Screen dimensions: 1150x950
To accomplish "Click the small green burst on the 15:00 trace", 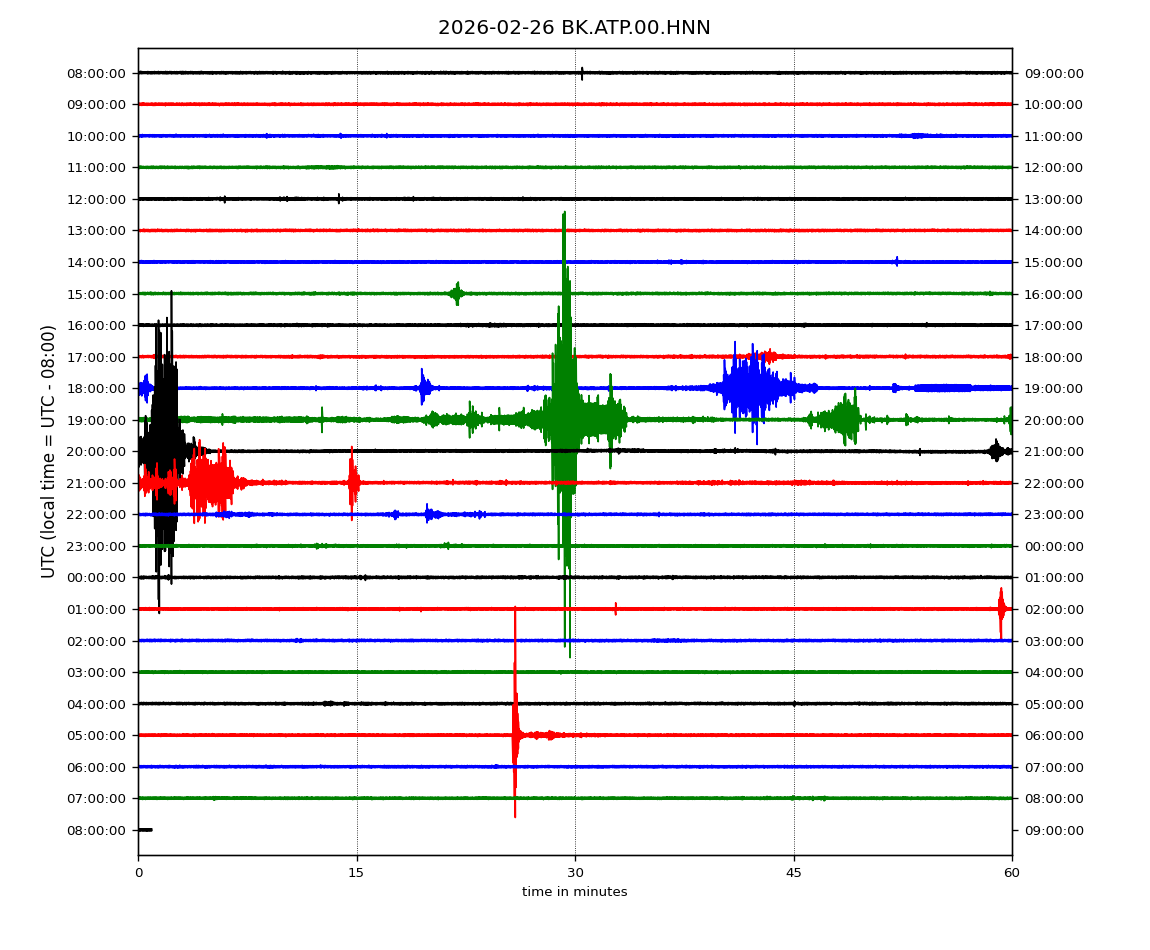I will pyautogui.click(x=457, y=293).
